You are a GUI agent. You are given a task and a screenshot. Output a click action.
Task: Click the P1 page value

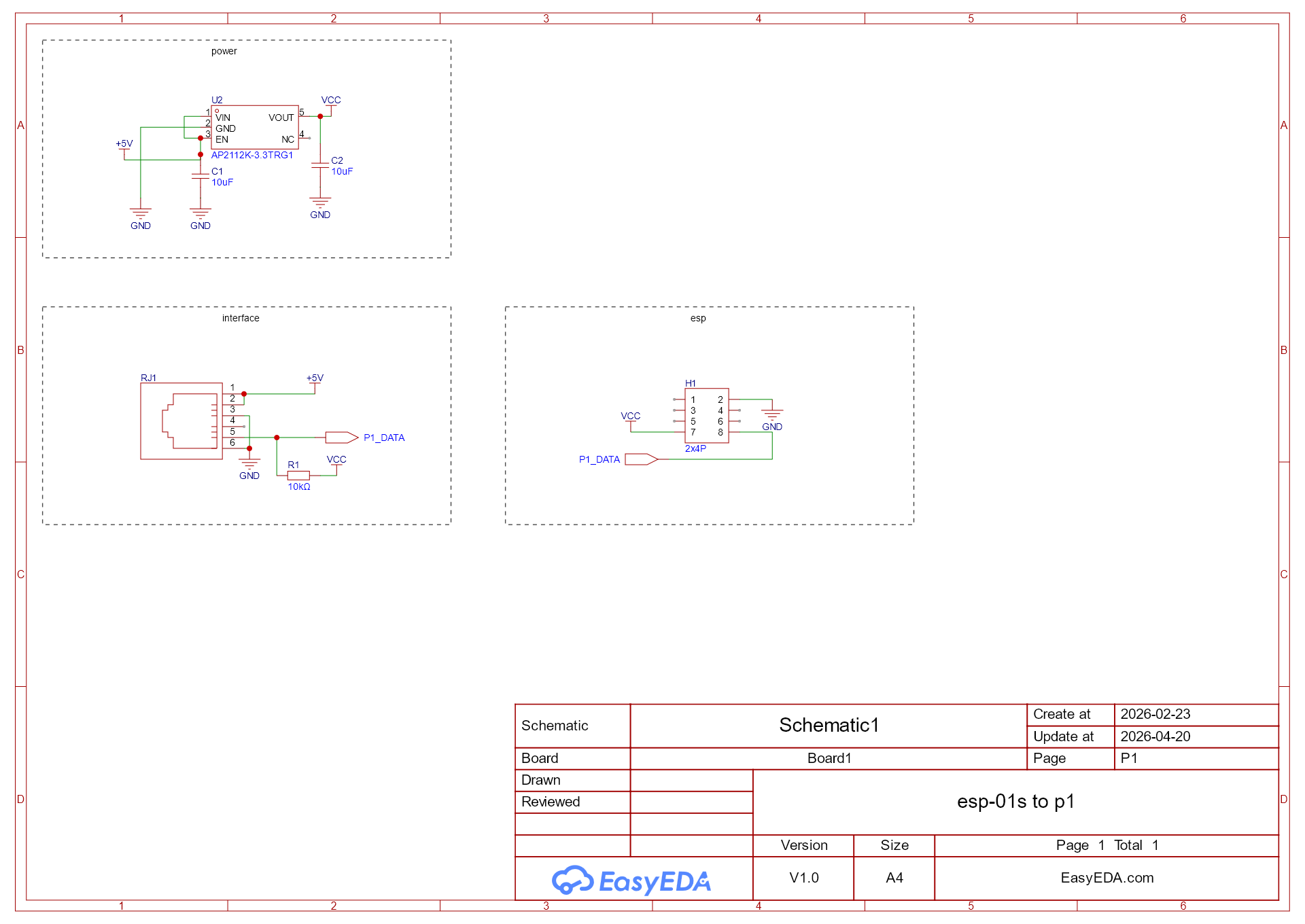point(1129,758)
